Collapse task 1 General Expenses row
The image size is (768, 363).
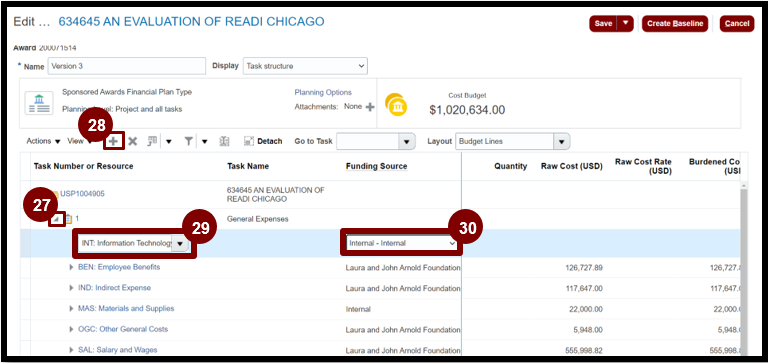coord(57,219)
